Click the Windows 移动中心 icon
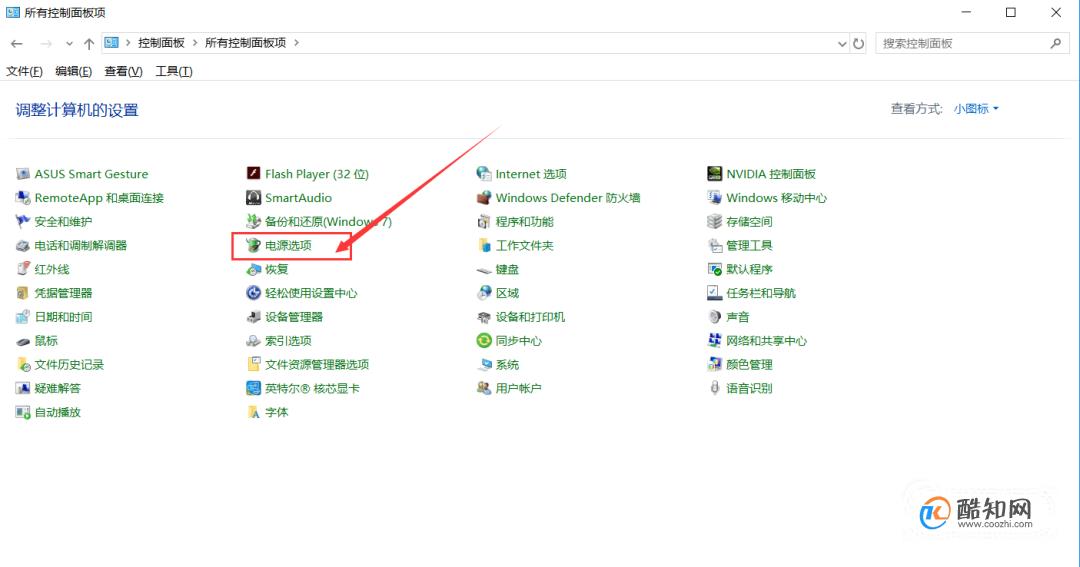This screenshot has width=1080, height=567. click(715, 198)
